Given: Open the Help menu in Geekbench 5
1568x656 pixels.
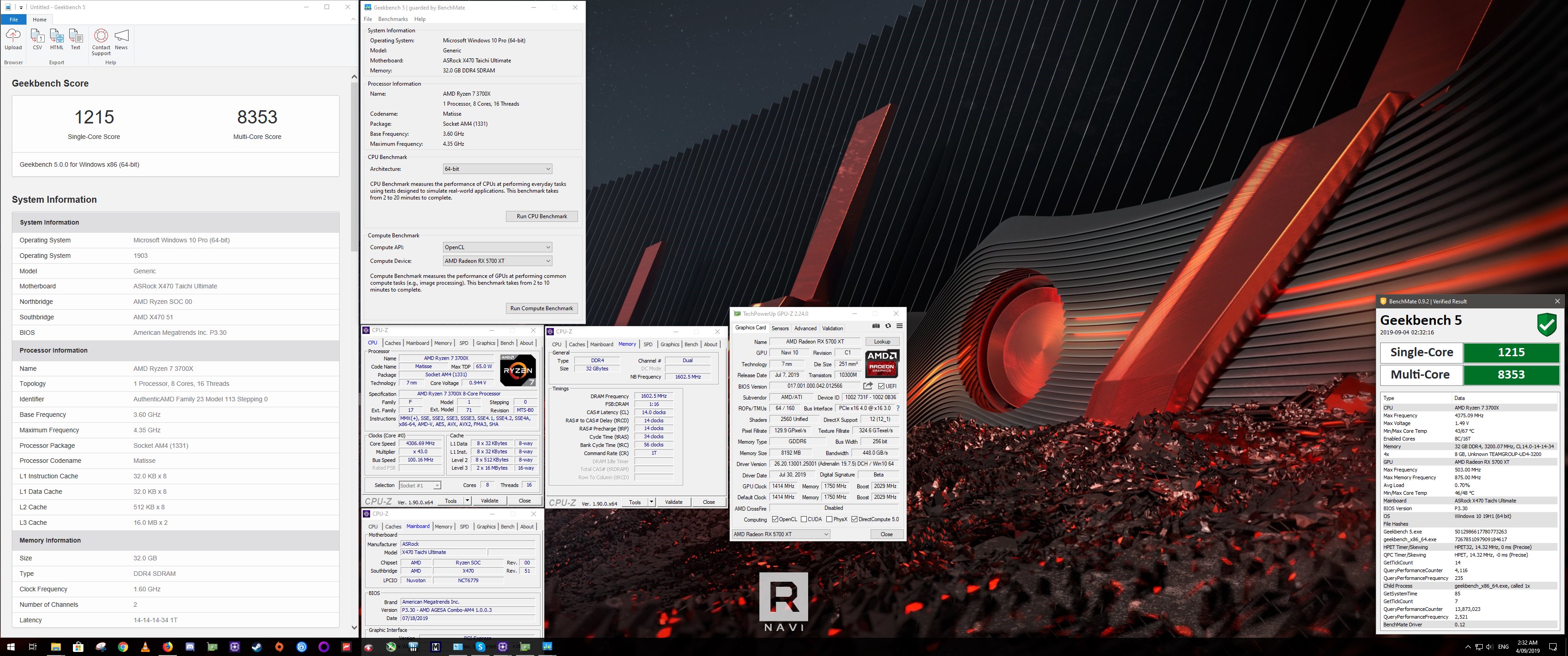Looking at the screenshot, I should click(x=419, y=19).
